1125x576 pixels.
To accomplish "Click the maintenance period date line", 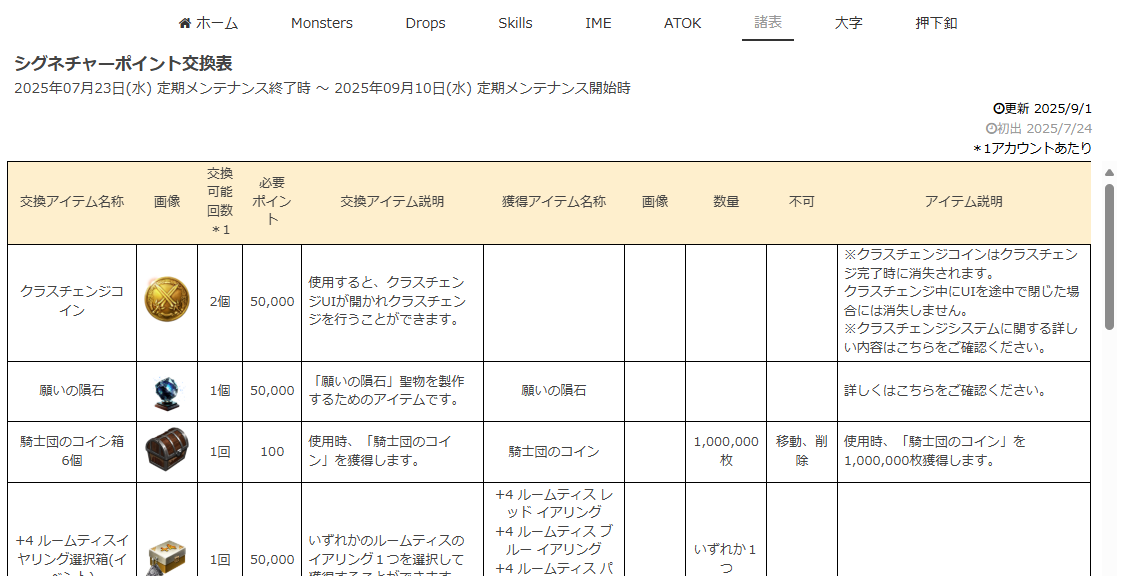I will point(322,88).
